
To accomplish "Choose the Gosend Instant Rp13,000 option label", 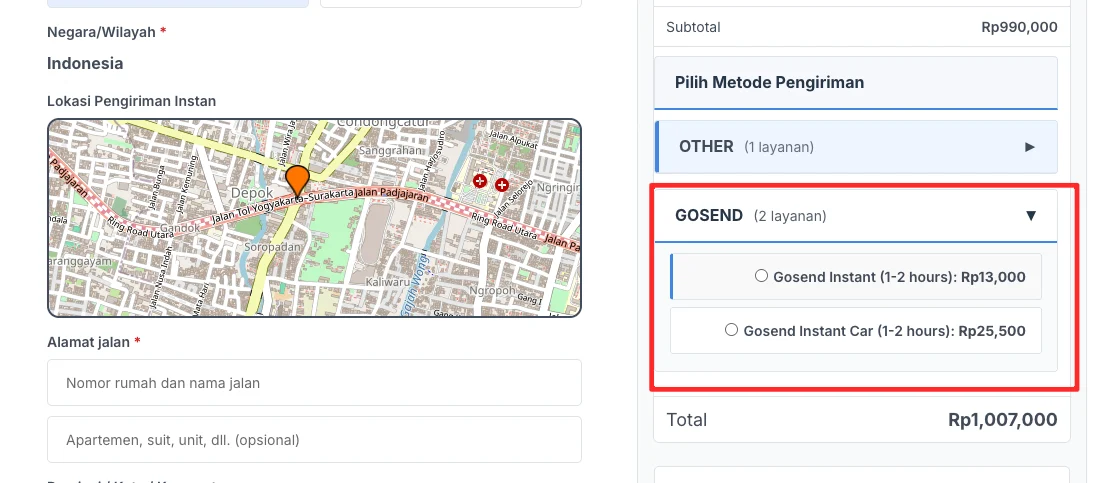I will [899, 277].
